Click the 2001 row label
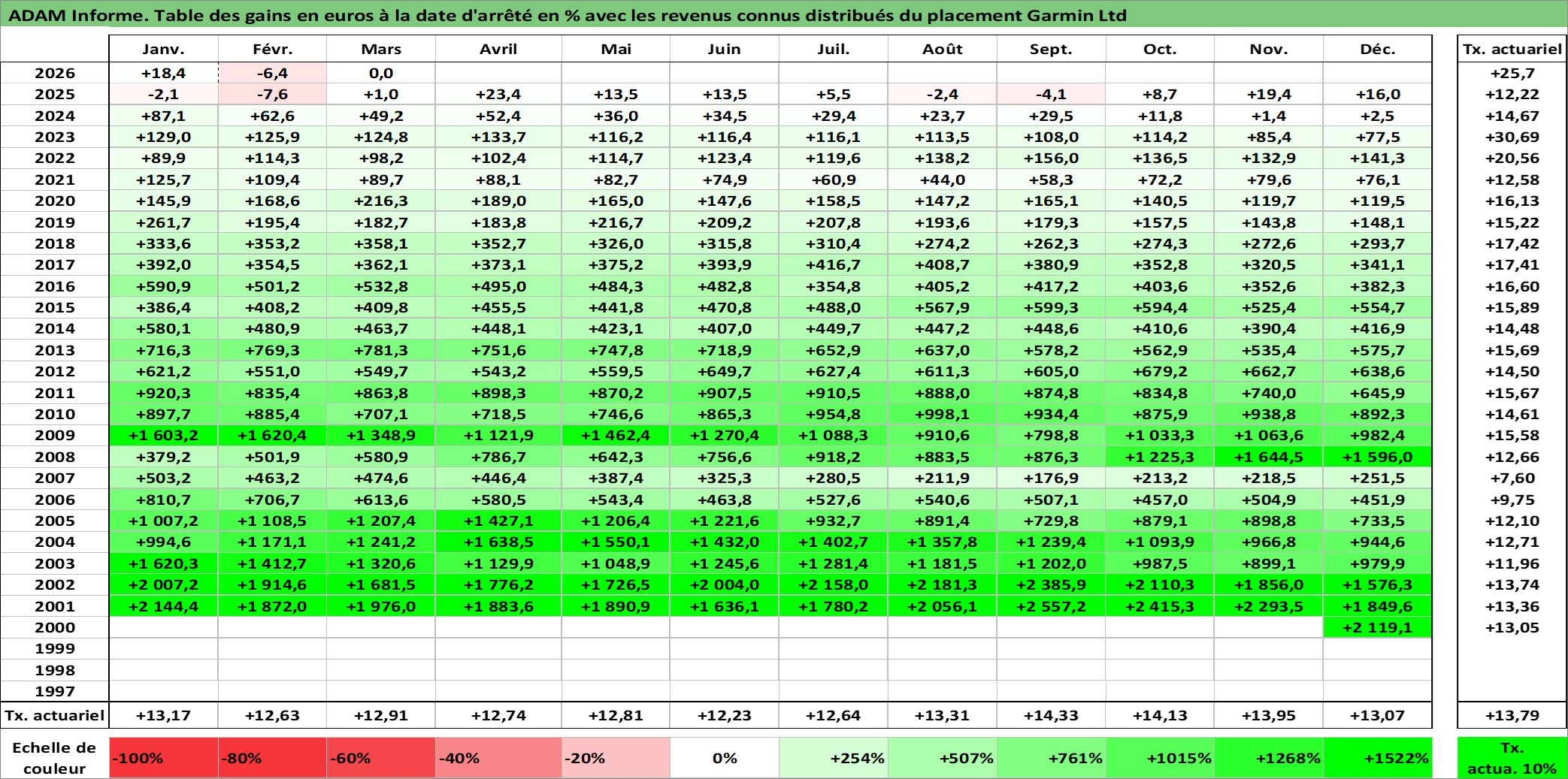Screen dimensions: 1568x779 tap(55, 606)
